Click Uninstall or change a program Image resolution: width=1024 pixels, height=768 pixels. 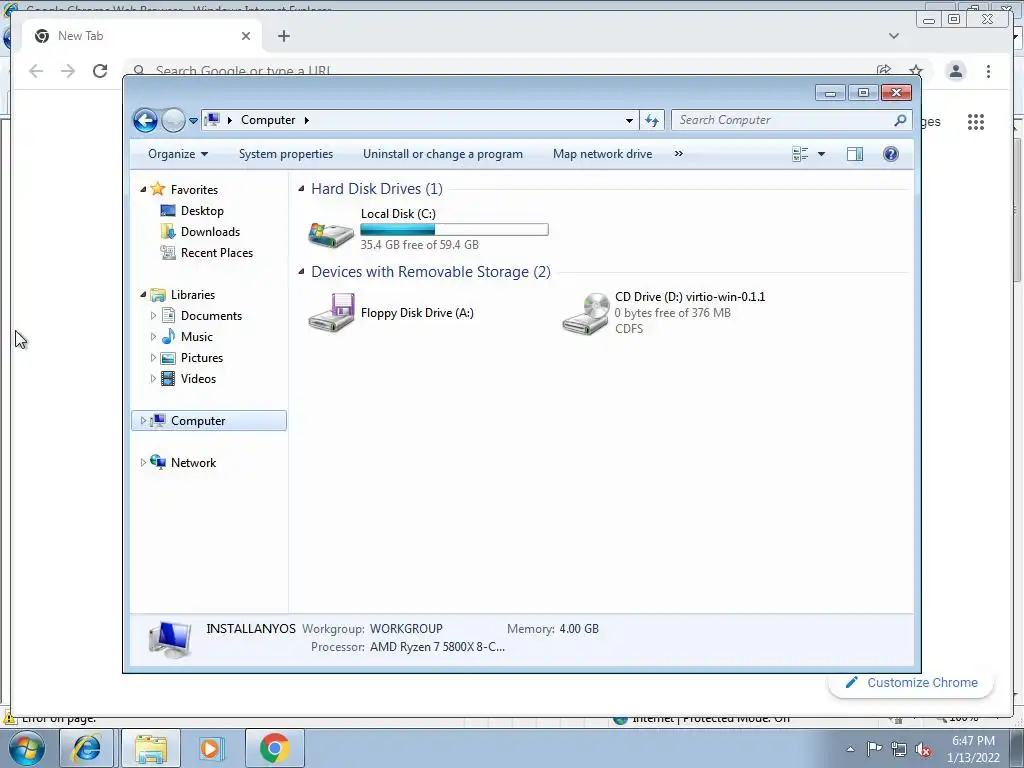coord(443,154)
